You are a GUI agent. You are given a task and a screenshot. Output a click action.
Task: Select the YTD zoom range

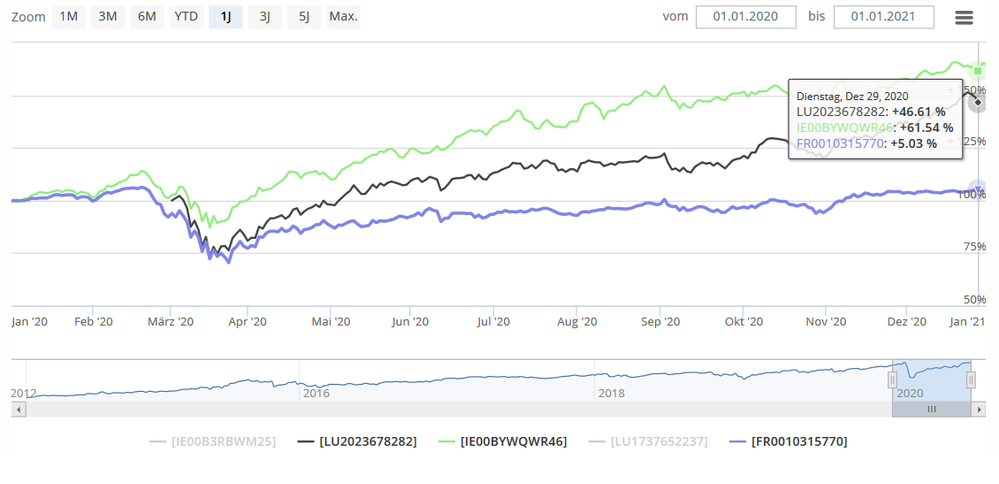(x=186, y=17)
